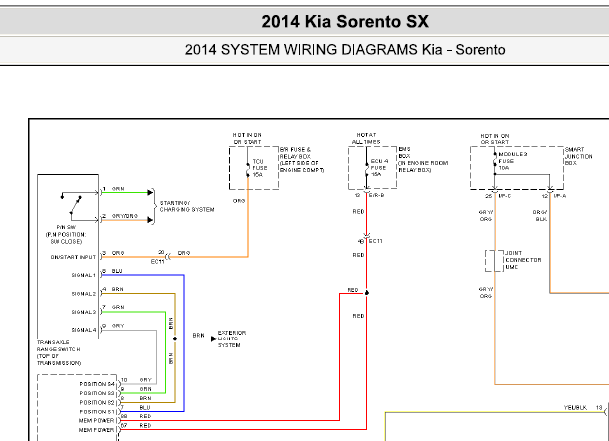Click the "EC11" label under the orange wire

pyautogui.click(x=157, y=262)
